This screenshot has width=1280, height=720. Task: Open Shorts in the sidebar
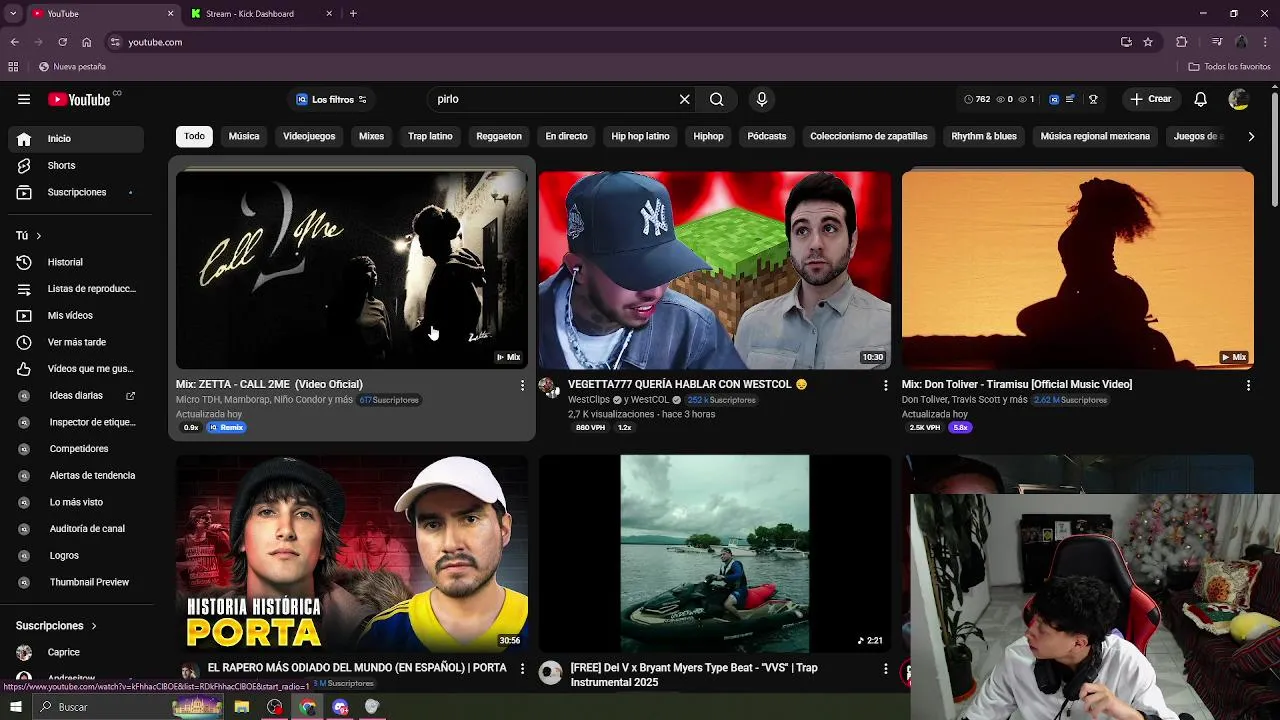[76, 165]
